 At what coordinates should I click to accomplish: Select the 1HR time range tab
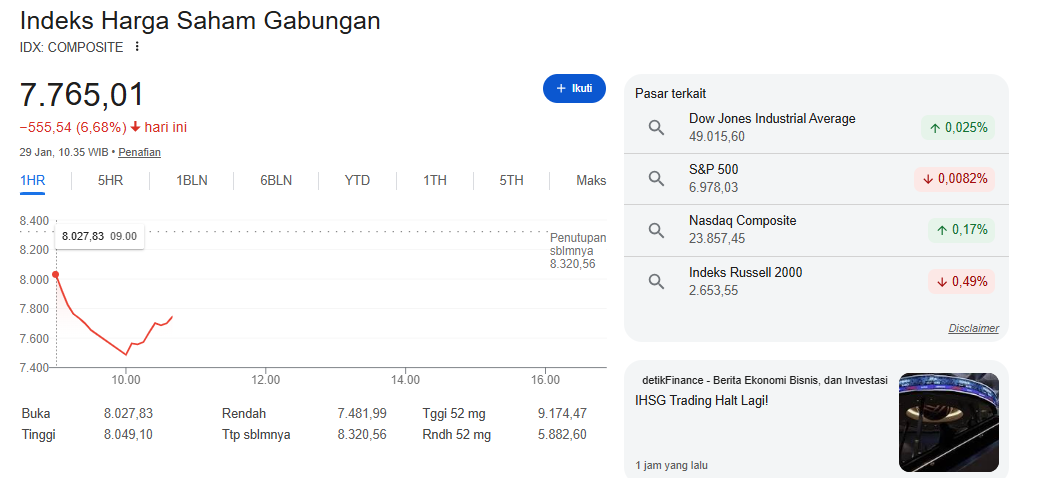pos(32,180)
